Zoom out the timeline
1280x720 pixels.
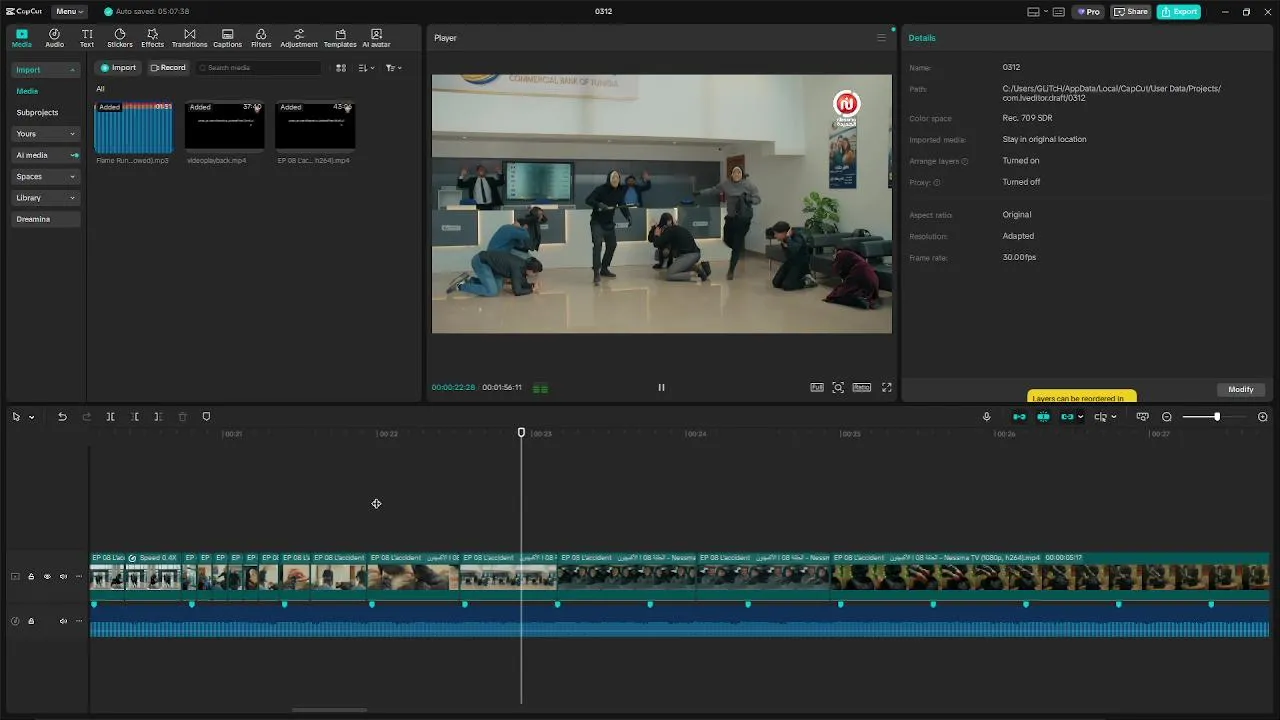(1166, 417)
